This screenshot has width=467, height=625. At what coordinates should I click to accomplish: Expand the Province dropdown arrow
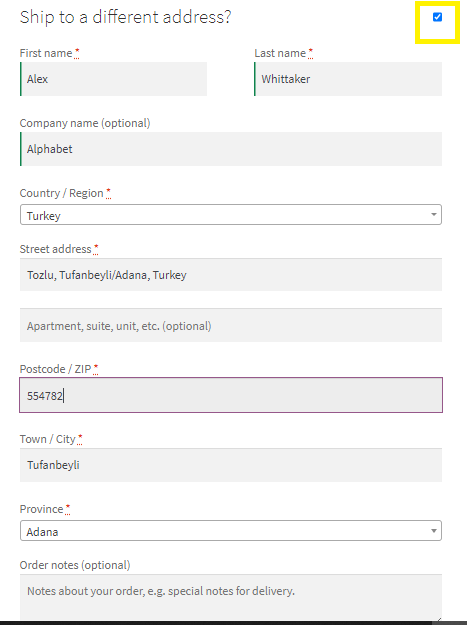coord(434,531)
